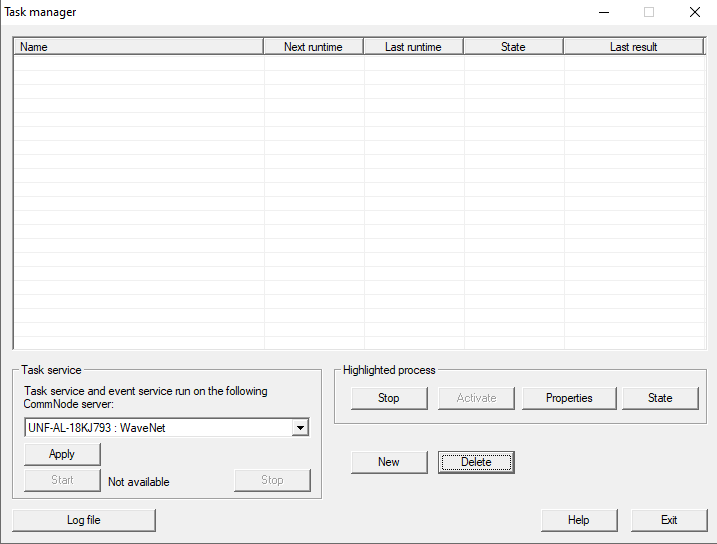Select the UNF-AL-18KJ793 : WaveNet combo box field
The image size is (717, 544).
click(x=158, y=428)
